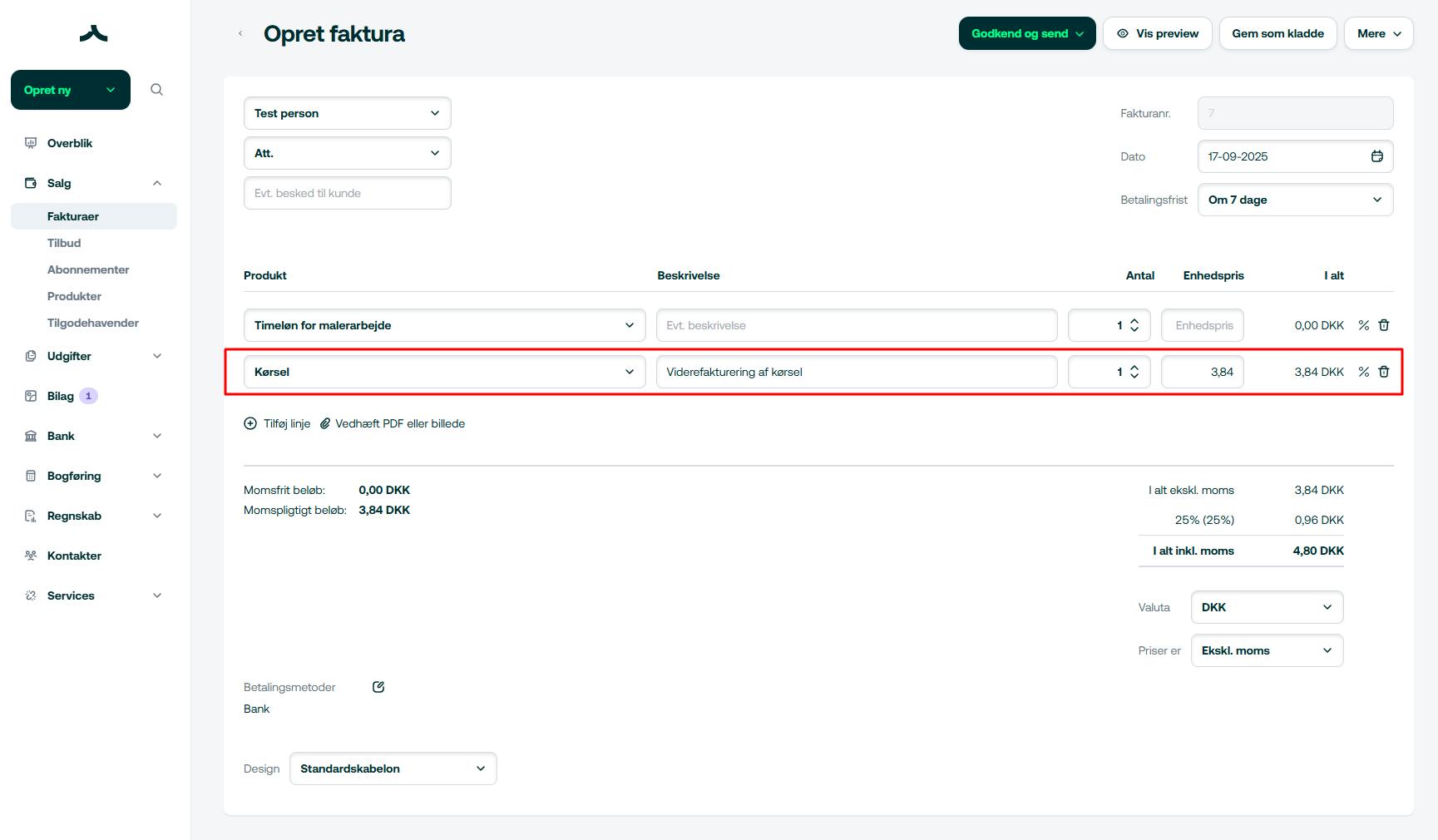Click the Salg wallet icon
Viewport: 1438px width, 840px height.
31,183
